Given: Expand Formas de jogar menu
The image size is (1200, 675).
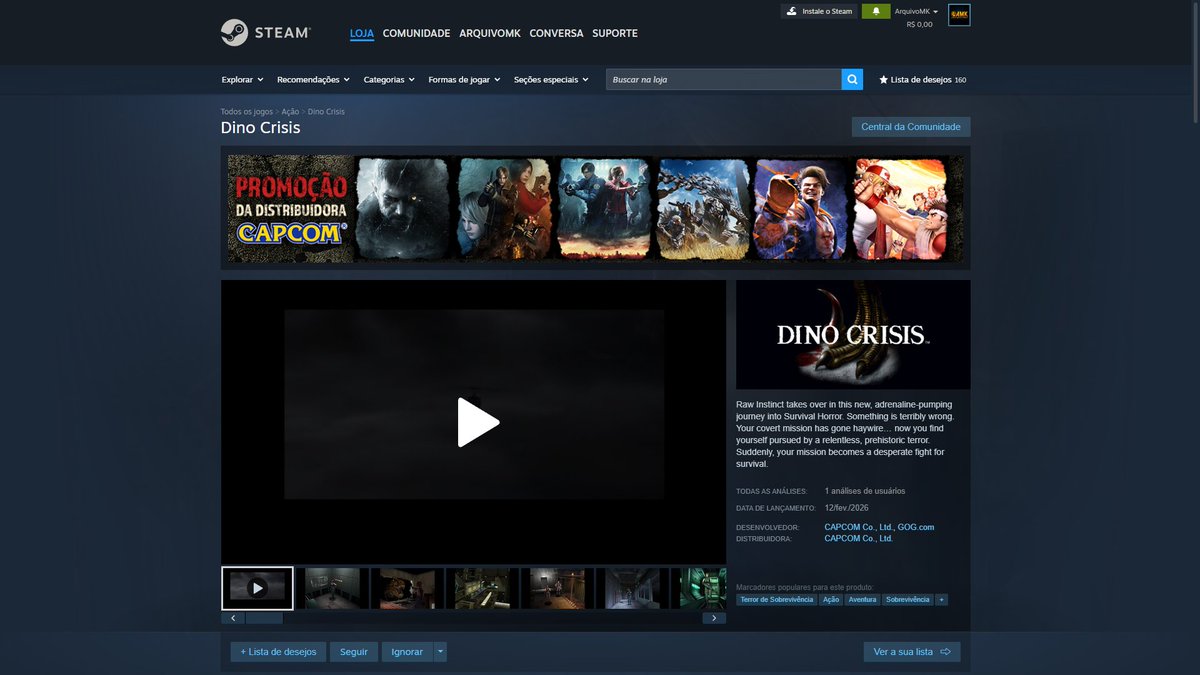Looking at the screenshot, I should pos(465,79).
